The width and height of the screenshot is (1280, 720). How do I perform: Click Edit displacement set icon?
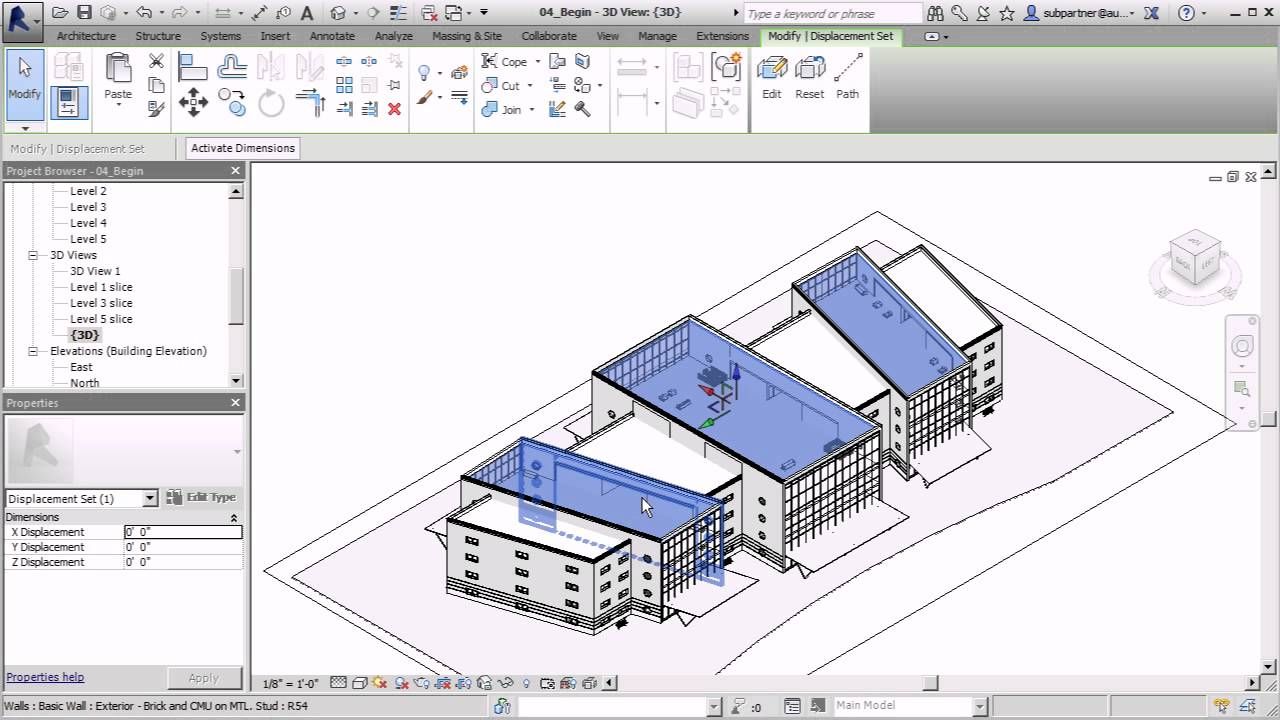click(x=771, y=76)
